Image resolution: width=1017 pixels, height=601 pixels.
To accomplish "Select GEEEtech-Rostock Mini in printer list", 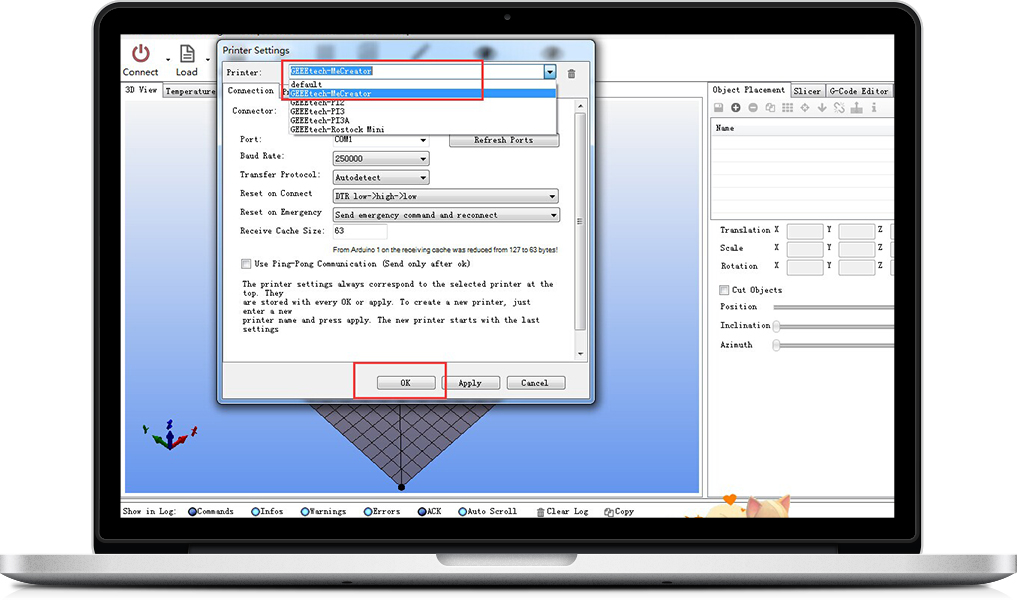I will point(422,130).
